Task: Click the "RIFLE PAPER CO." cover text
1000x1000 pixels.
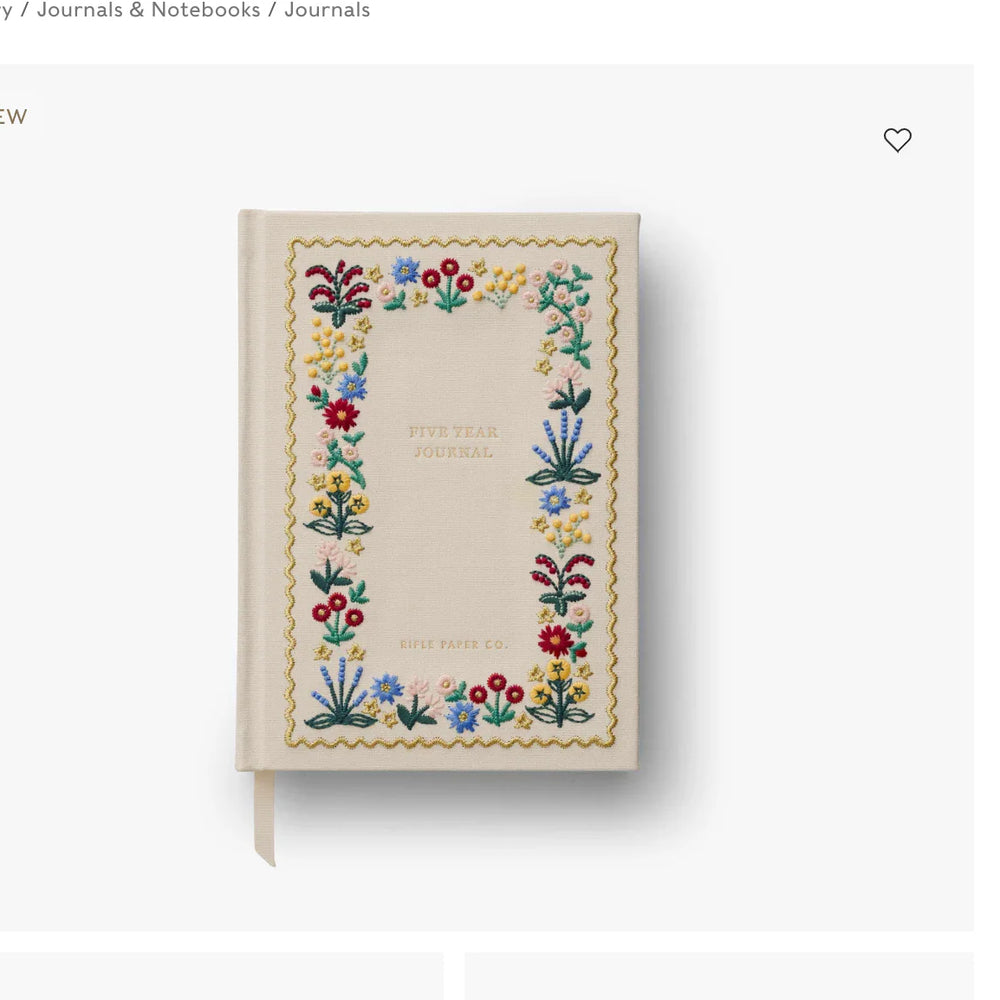Action: coord(453,645)
